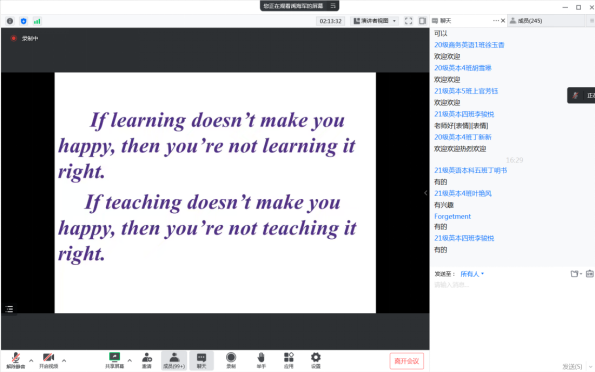Image resolution: width=595 pixels, height=372 pixels.
Task: Raise hand using hand icon
Action: click(x=261, y=360)
